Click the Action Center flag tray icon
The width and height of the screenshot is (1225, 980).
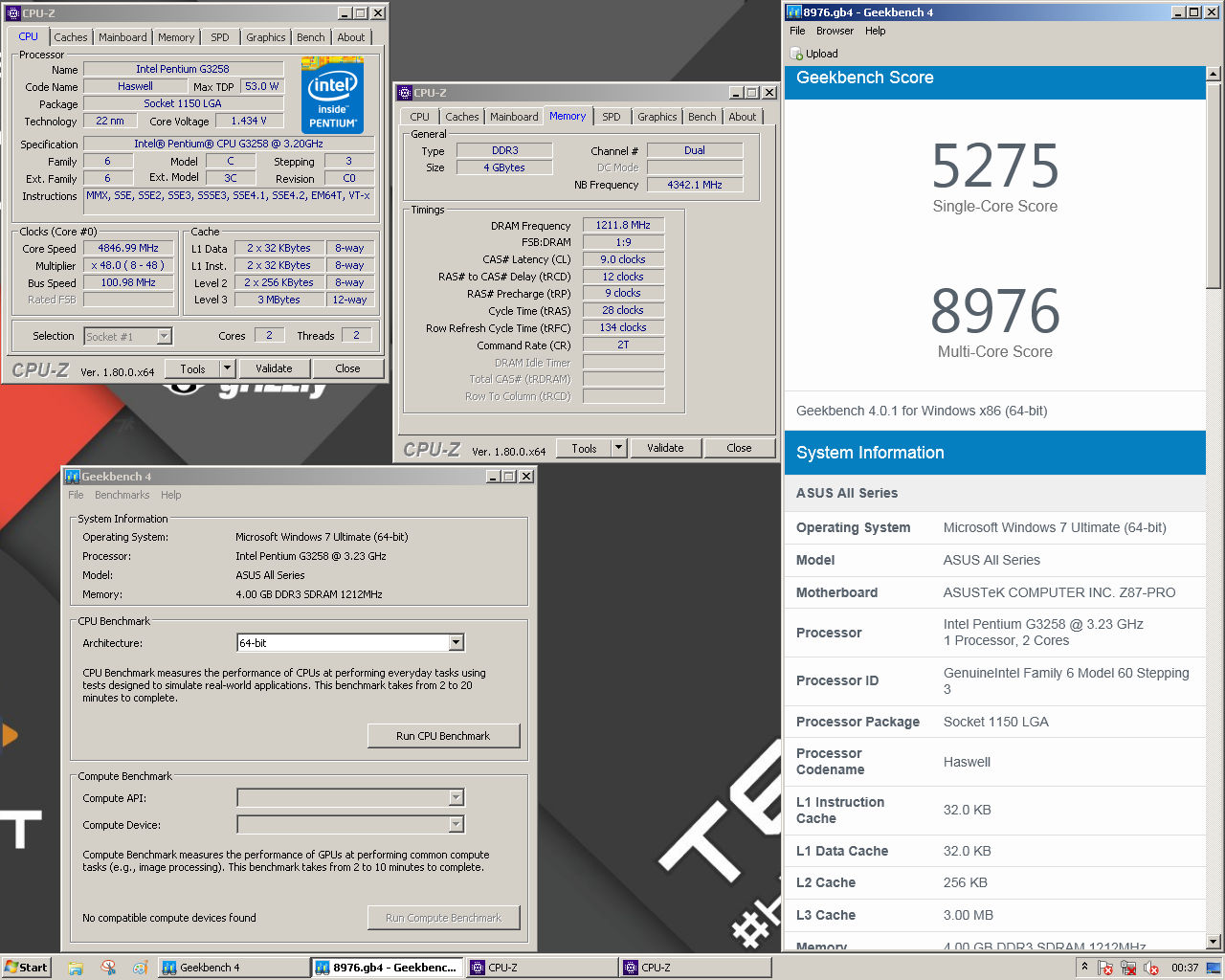pyautogui.click(x=1104, y=968)
